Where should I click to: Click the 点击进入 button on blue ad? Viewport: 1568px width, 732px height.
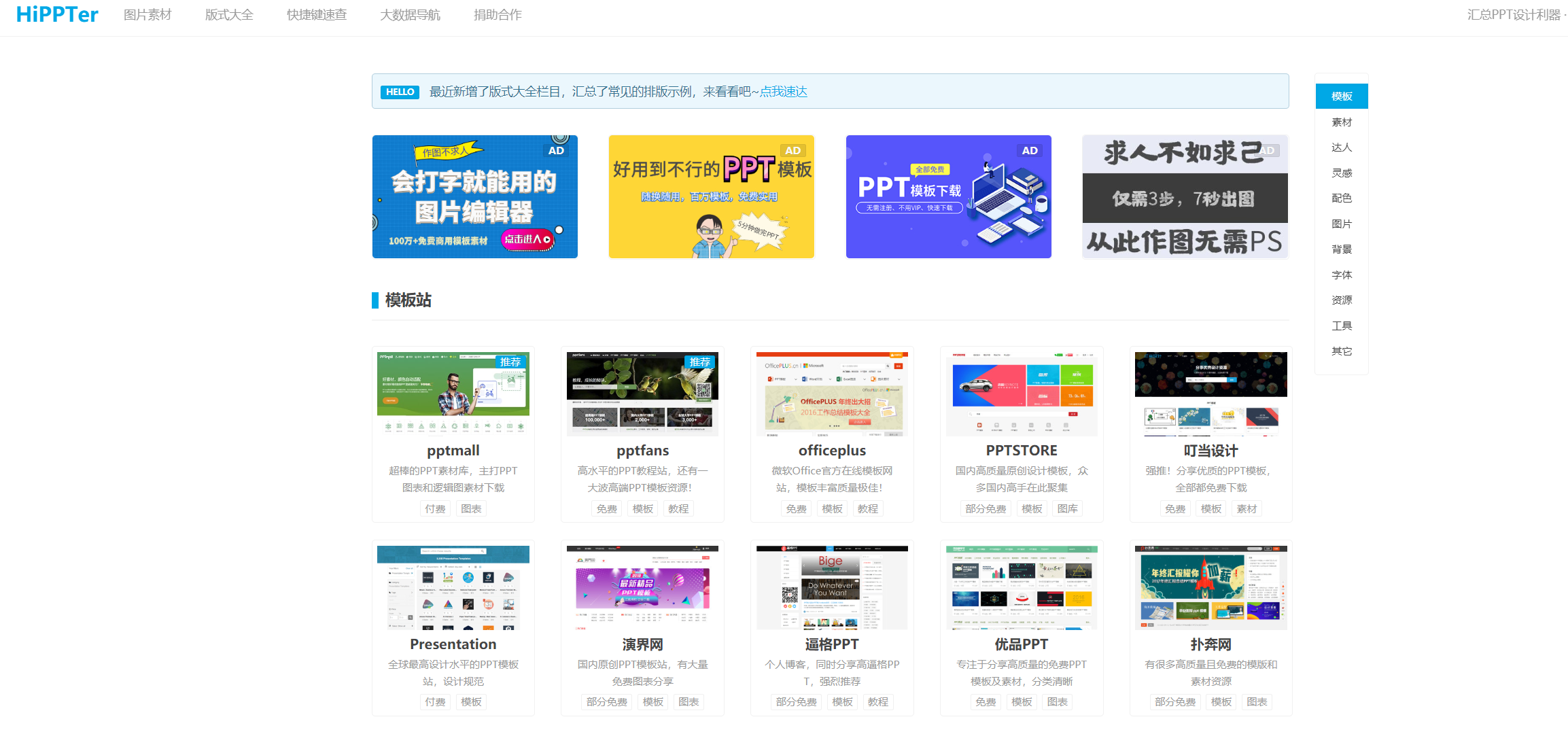pos(527,239)
